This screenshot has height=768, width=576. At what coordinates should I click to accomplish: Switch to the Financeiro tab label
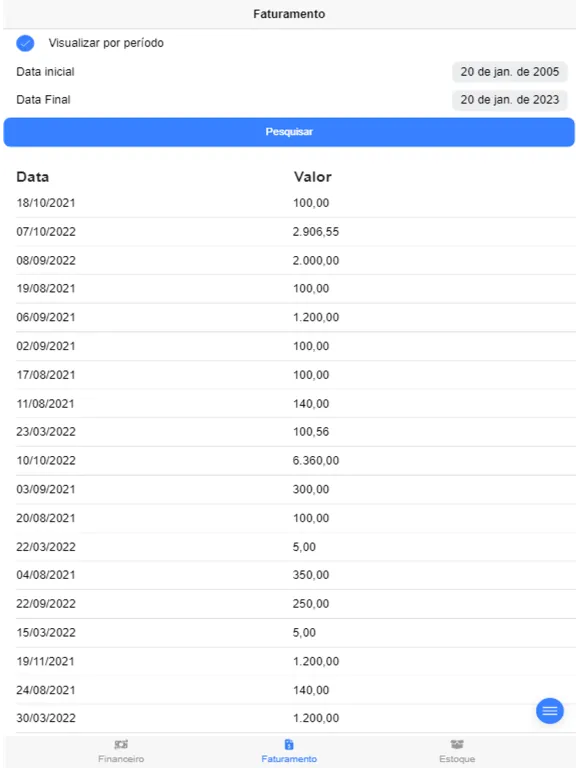tap(121, 759)
